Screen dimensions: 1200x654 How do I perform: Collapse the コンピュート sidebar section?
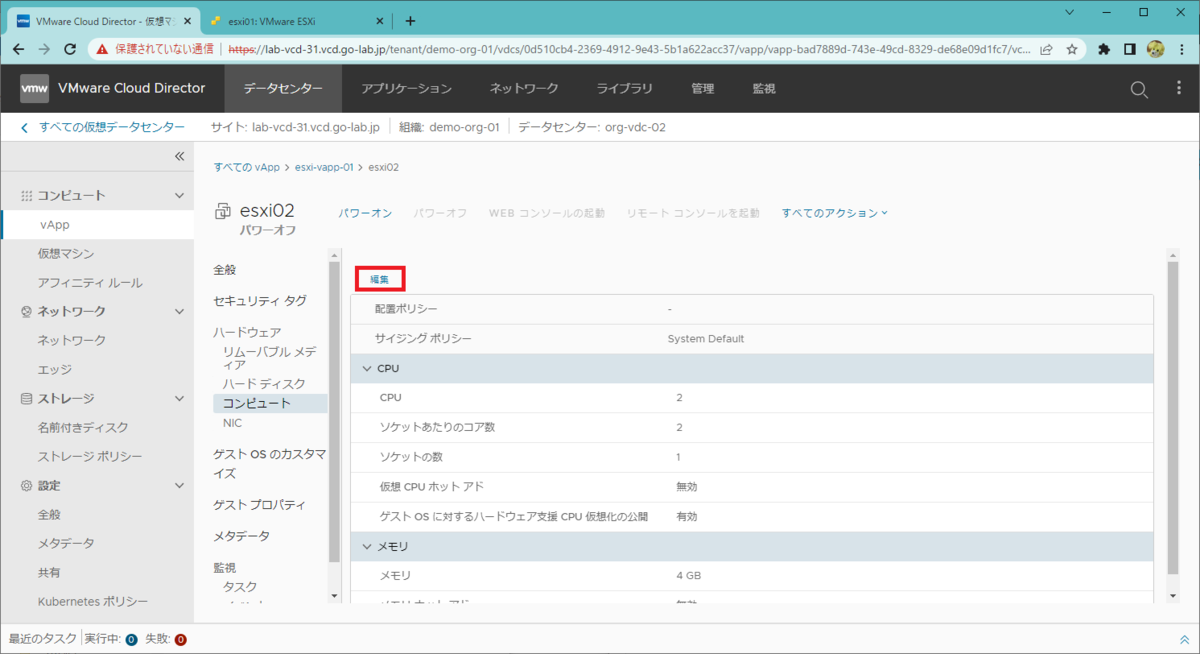pos(180,196)
